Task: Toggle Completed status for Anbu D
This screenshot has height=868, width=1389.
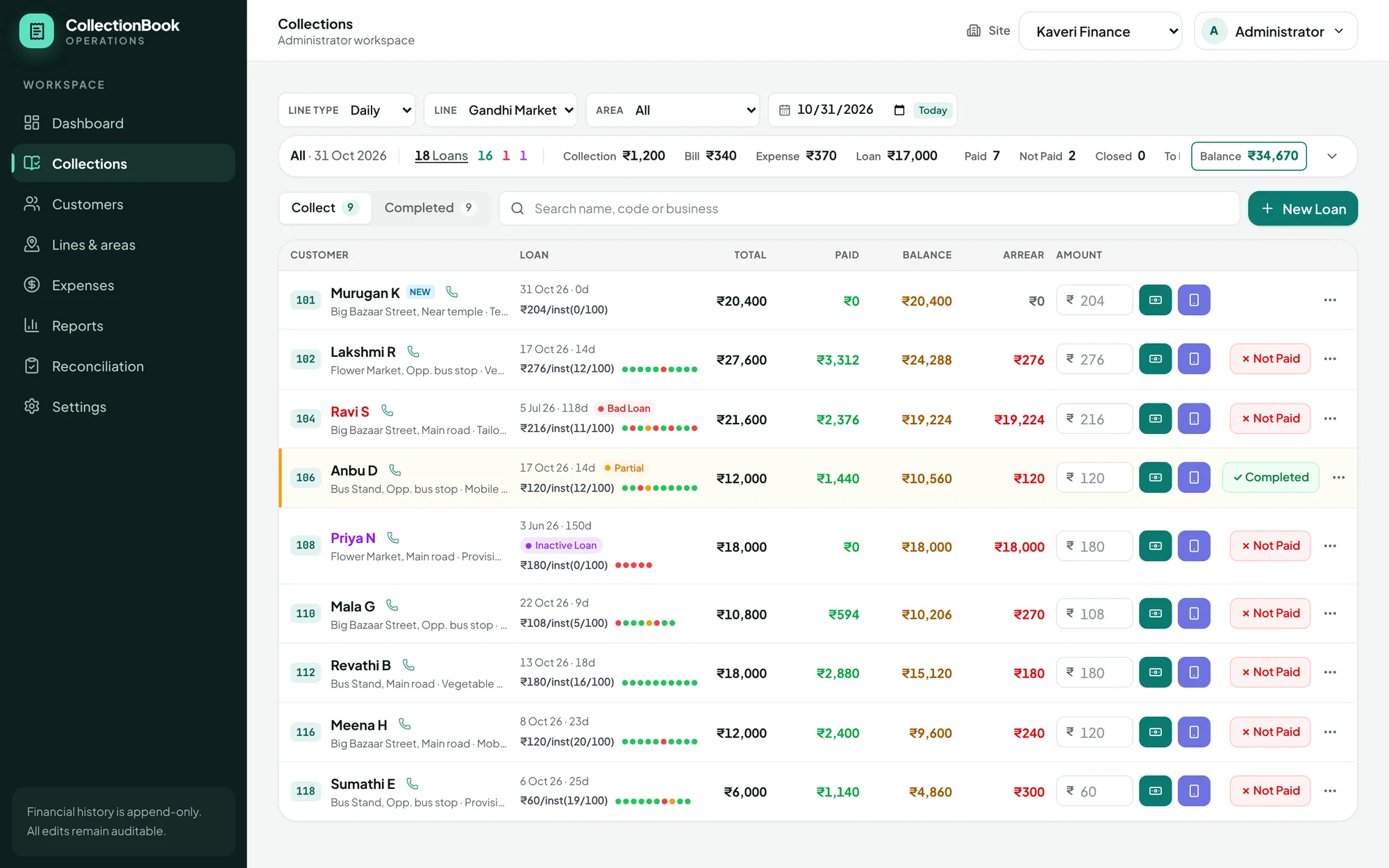Action: click(1270, 478)
